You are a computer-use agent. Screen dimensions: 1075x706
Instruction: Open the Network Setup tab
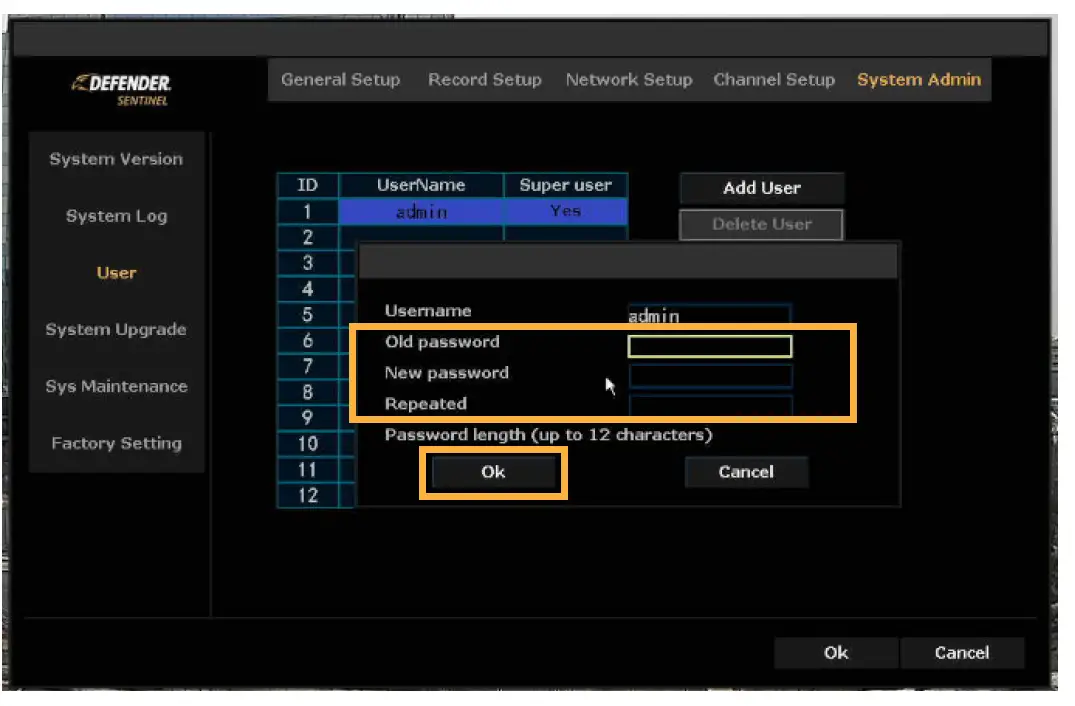(x=629, y=80)
